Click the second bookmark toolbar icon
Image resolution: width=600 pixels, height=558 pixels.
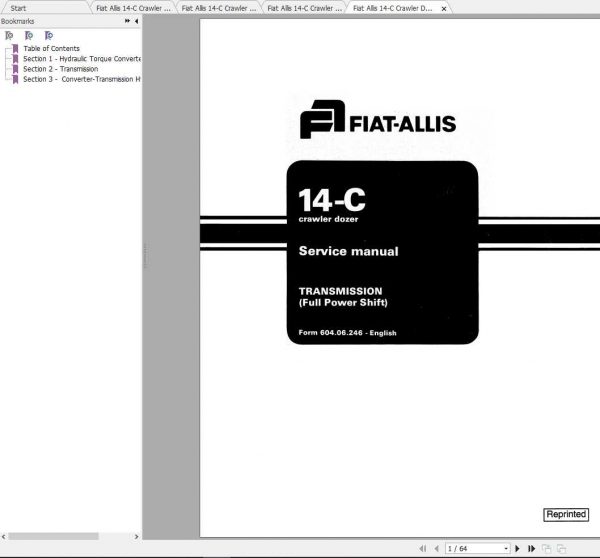pos(29,36)
